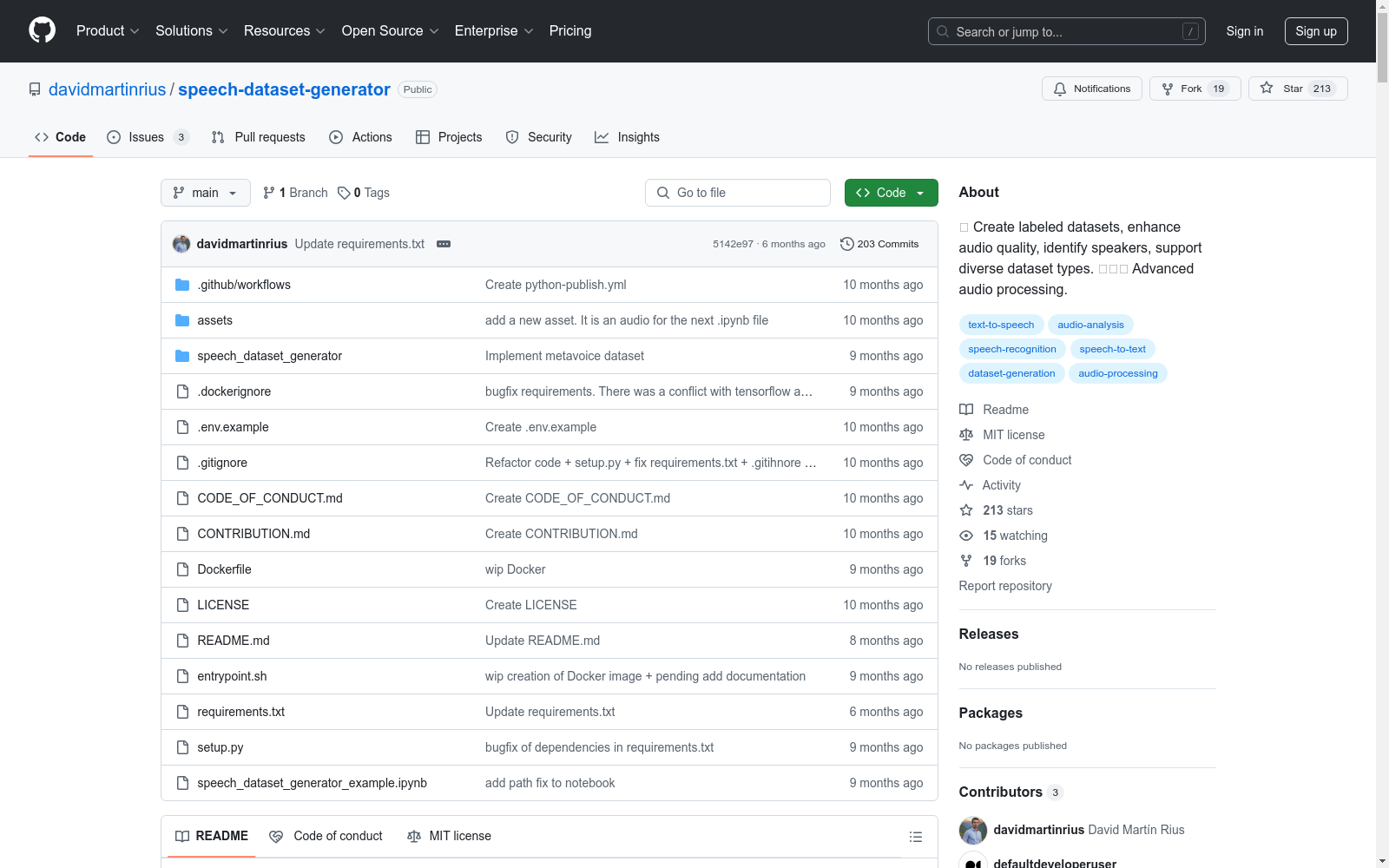Click the Notifications bell button
1389x868 pixels.
point(1092,89)
